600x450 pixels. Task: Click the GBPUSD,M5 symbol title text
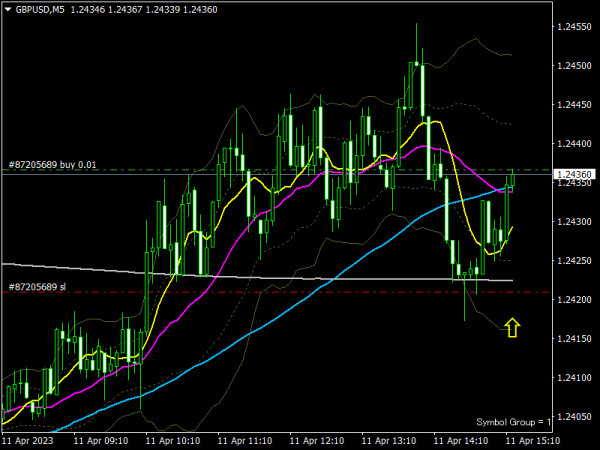coord(40,10)
